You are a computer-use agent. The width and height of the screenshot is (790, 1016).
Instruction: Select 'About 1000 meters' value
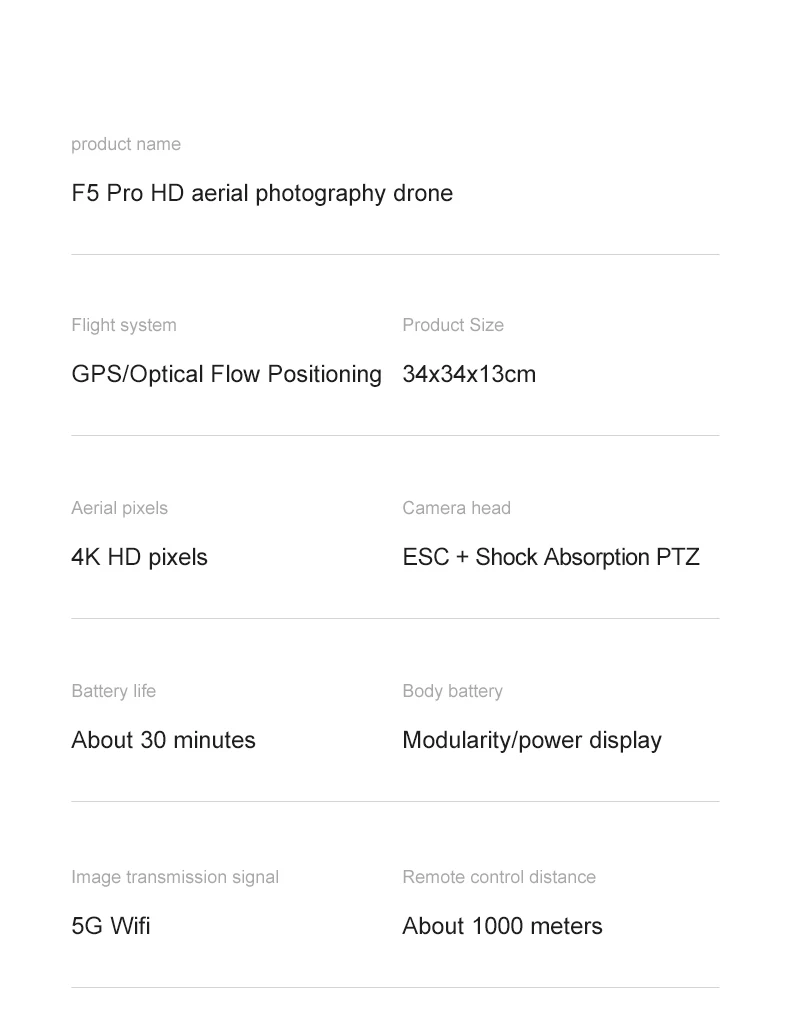click(502, 926)
